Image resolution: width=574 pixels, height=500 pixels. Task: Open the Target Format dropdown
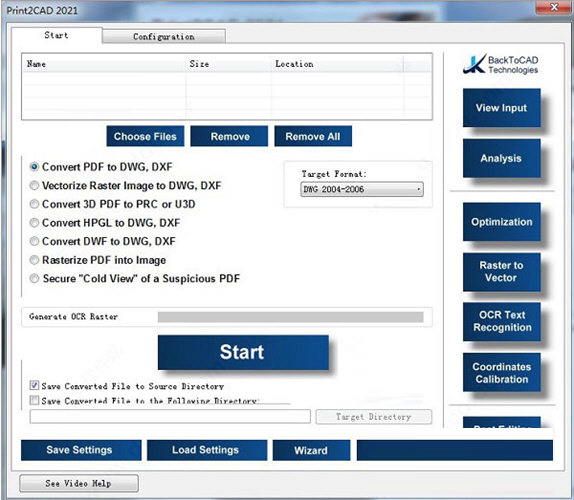click(362, 189)
